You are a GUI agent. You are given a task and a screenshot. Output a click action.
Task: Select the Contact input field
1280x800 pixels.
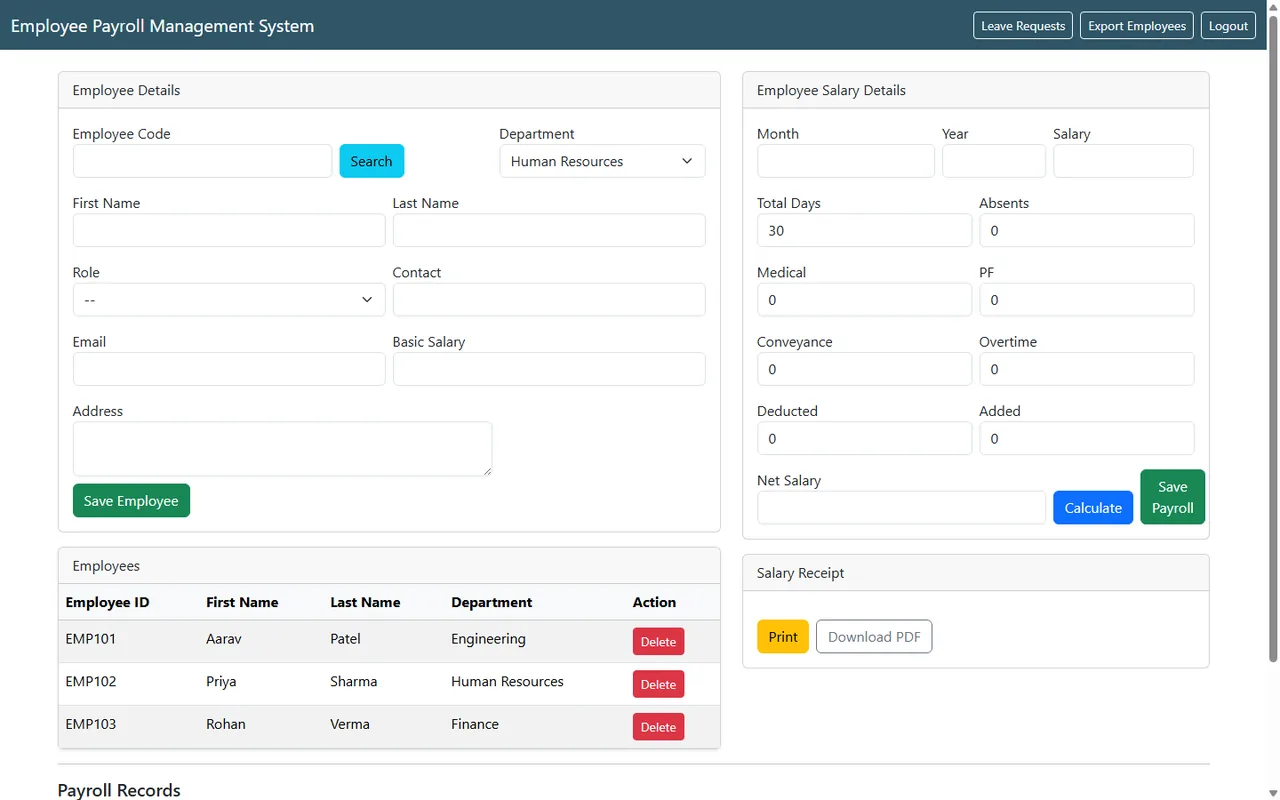[x=549, y=300]
